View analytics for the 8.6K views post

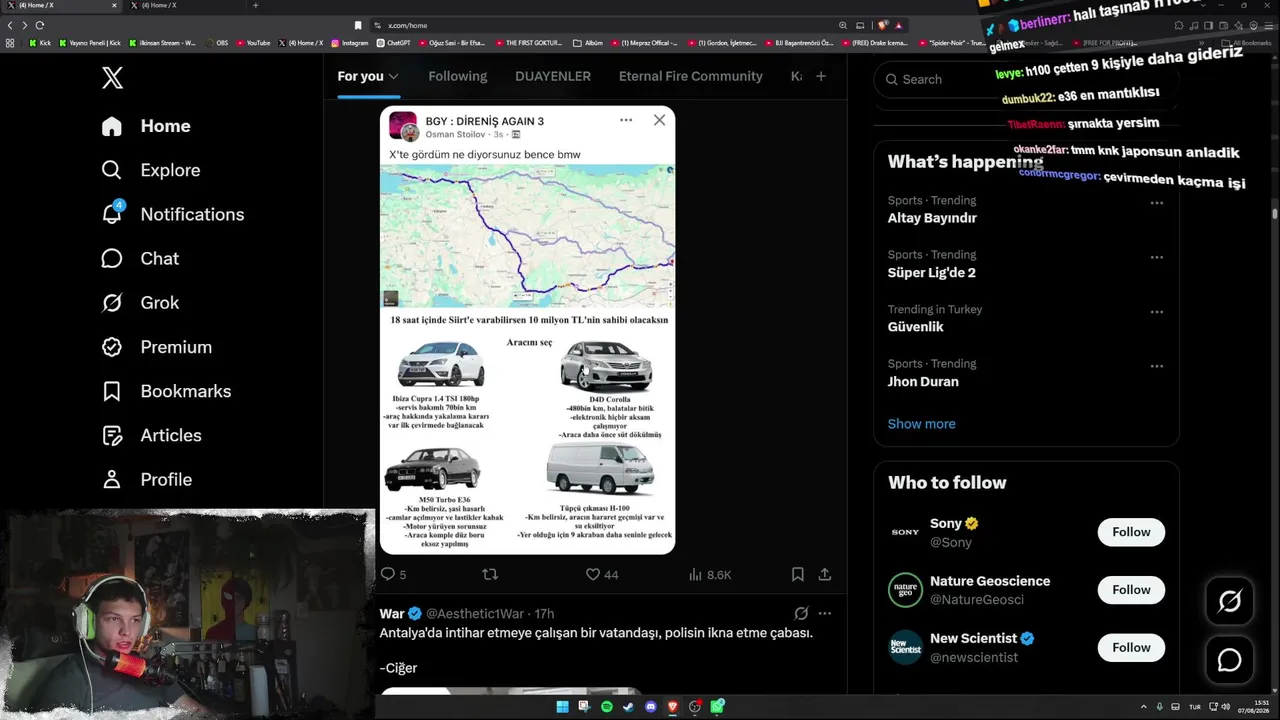pyautogui.click(x=710, y=574)
